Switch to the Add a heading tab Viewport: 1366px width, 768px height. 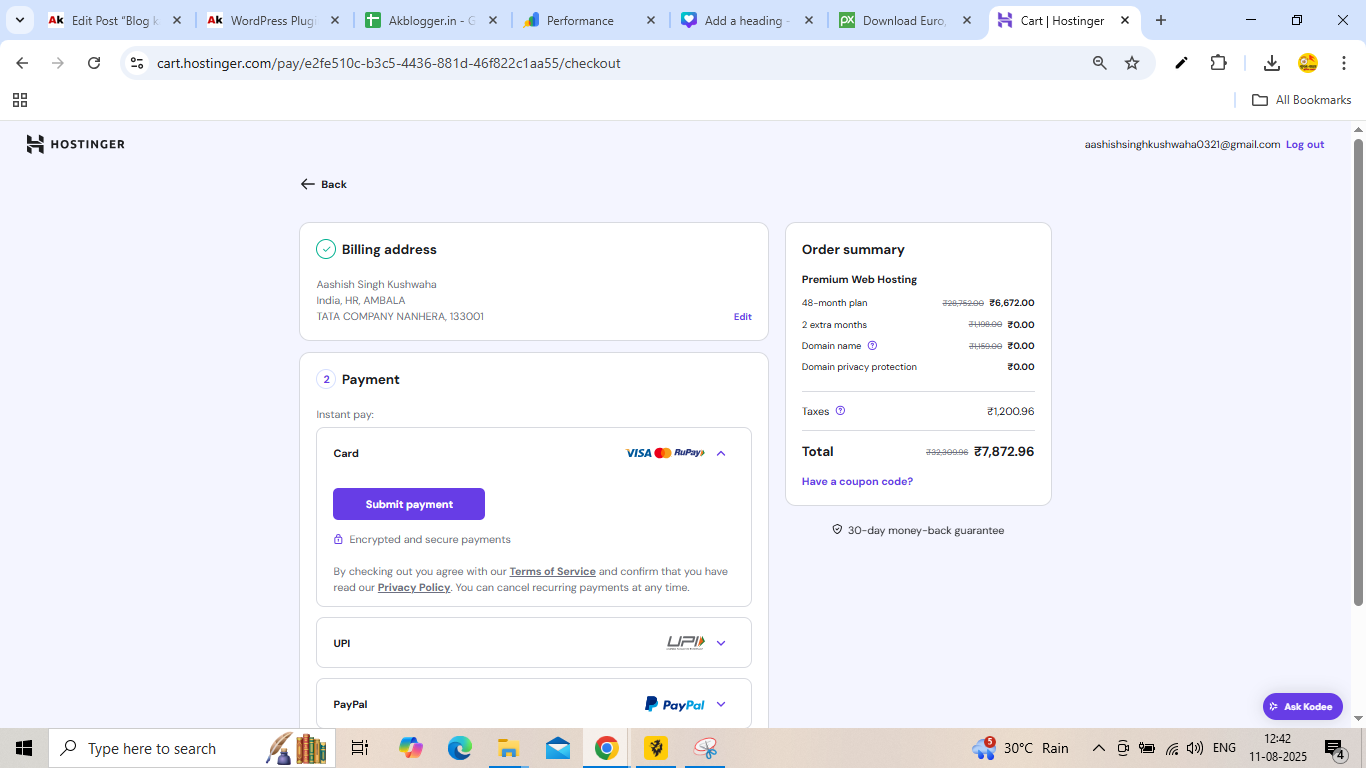[x=748, y=20]
